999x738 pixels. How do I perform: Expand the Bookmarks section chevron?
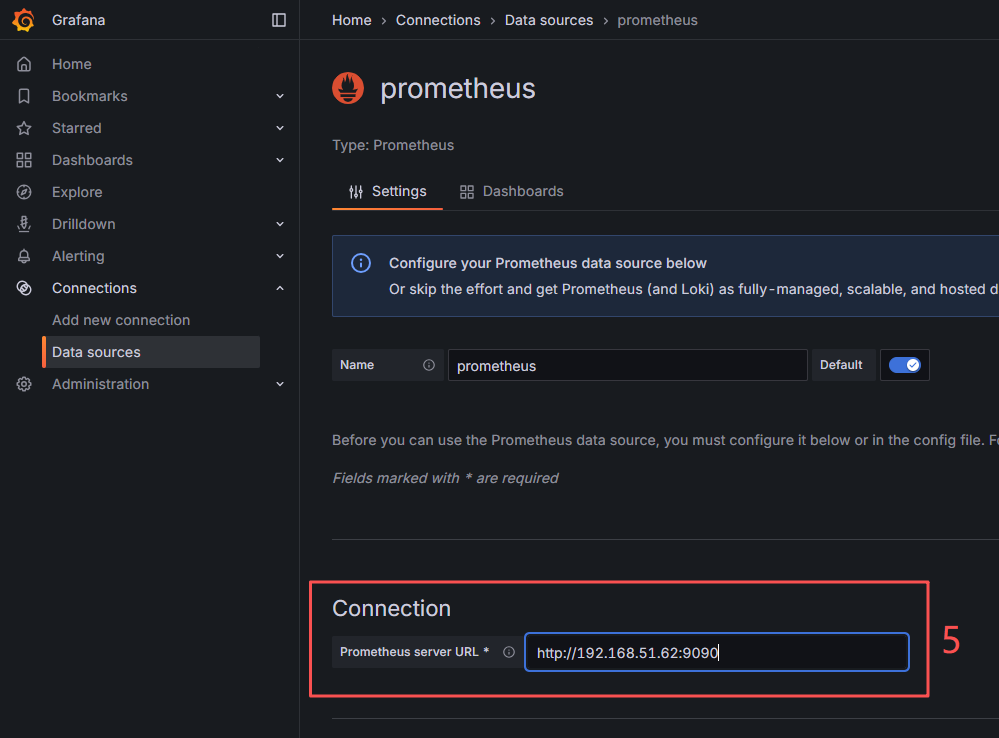(x=280, y=96)
